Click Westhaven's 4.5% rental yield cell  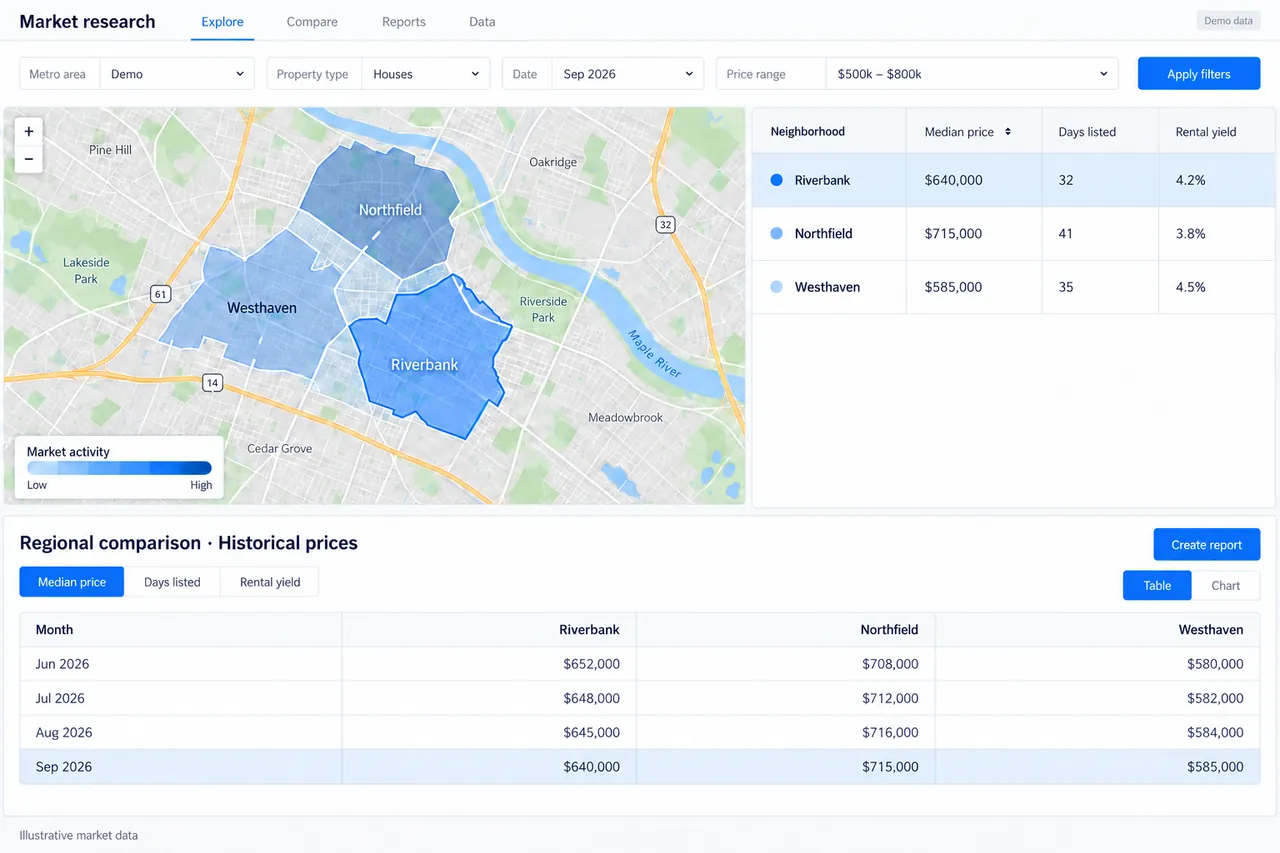[1191, 287]
